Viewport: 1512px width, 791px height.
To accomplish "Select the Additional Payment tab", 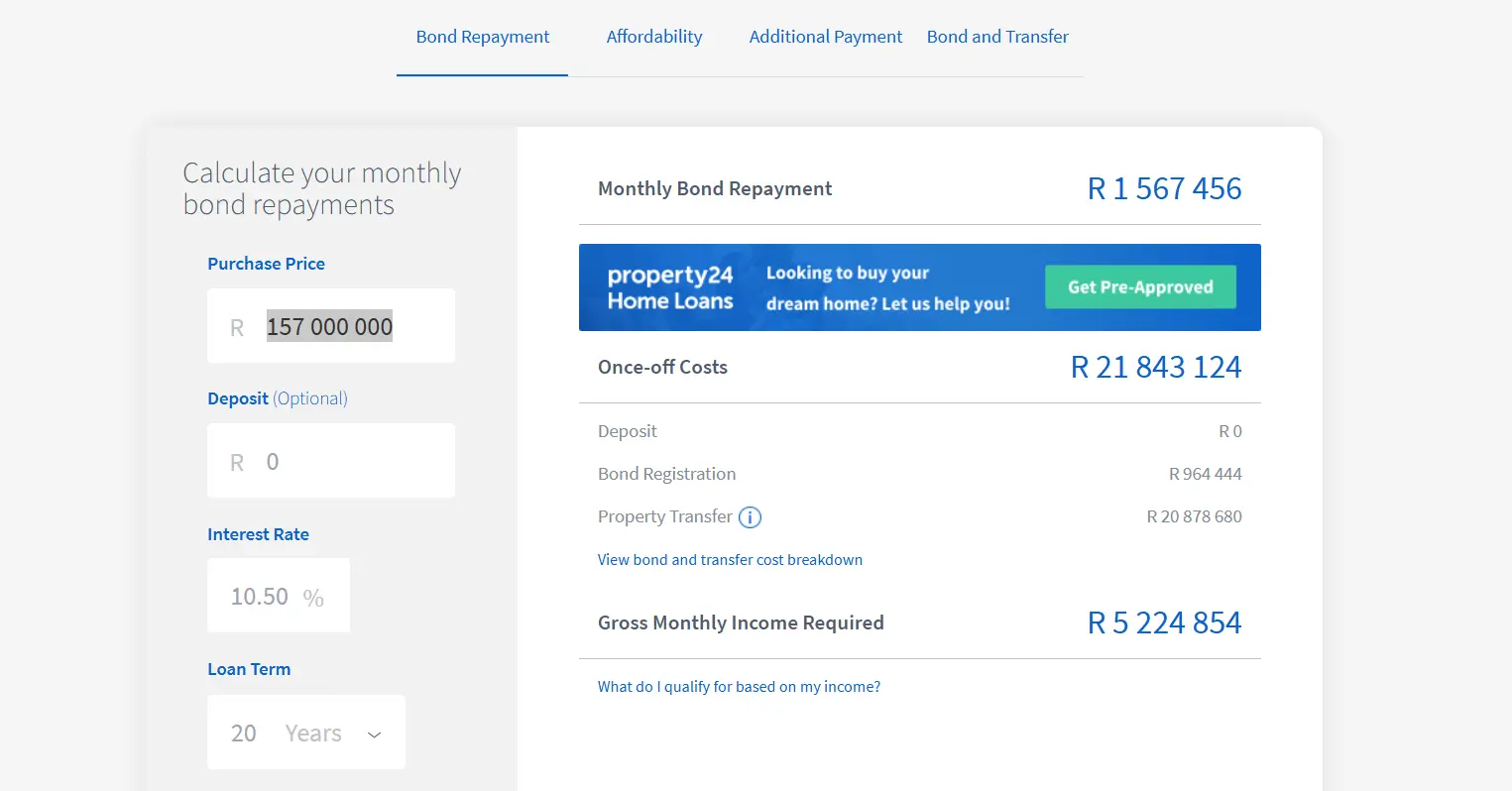I will (x=825, y=38).
